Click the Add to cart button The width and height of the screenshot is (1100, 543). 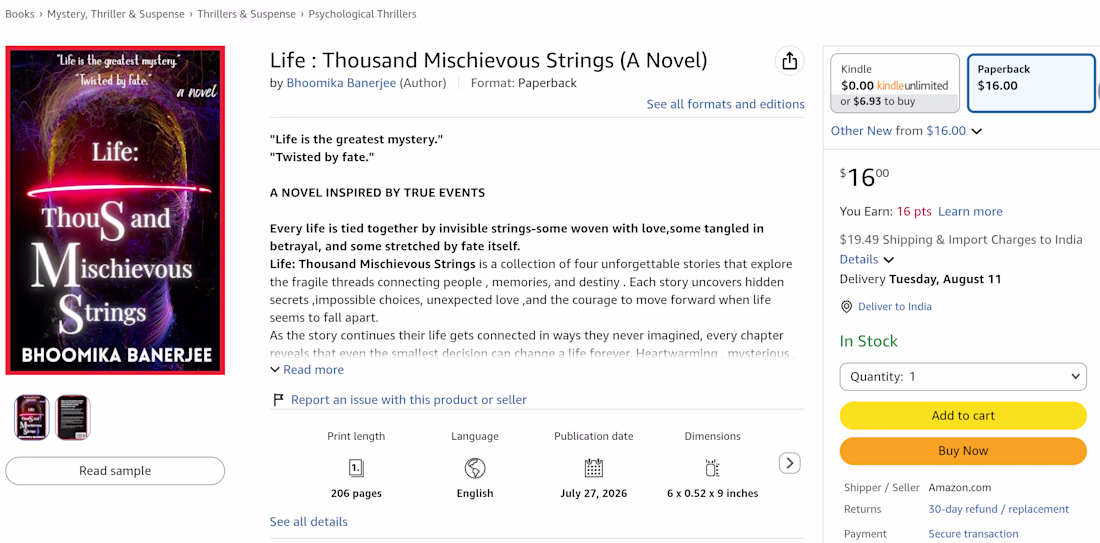click(963, 415)
